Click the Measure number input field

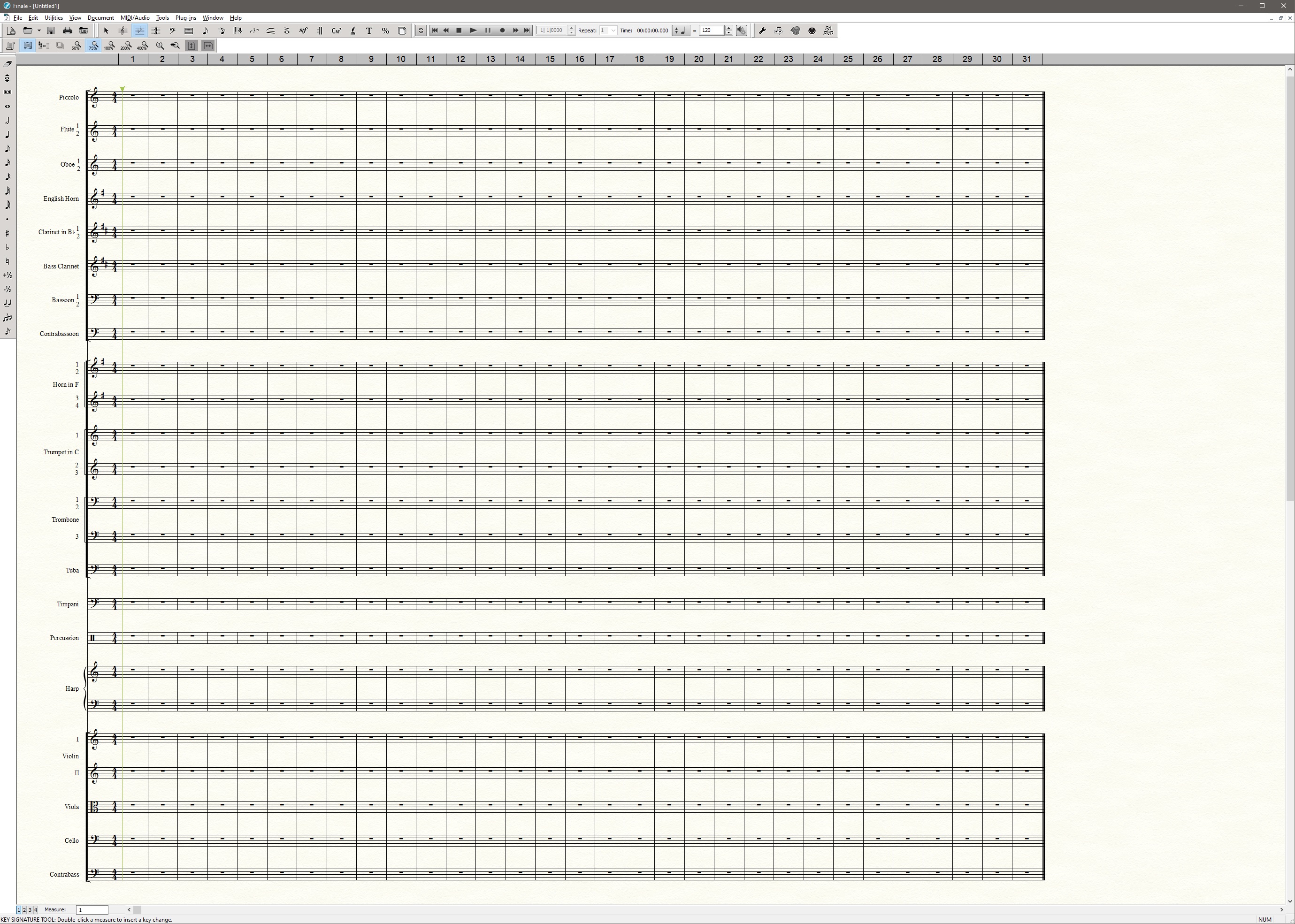click(x=92, y=910)
